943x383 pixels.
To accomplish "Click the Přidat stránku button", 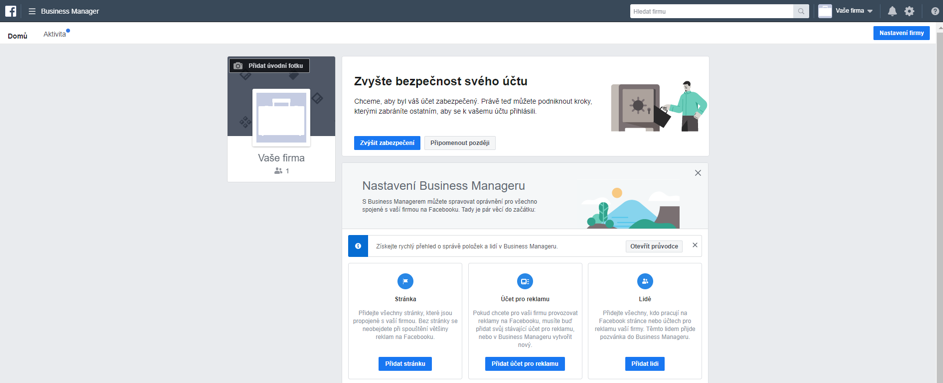I will (x=405, y=364).
